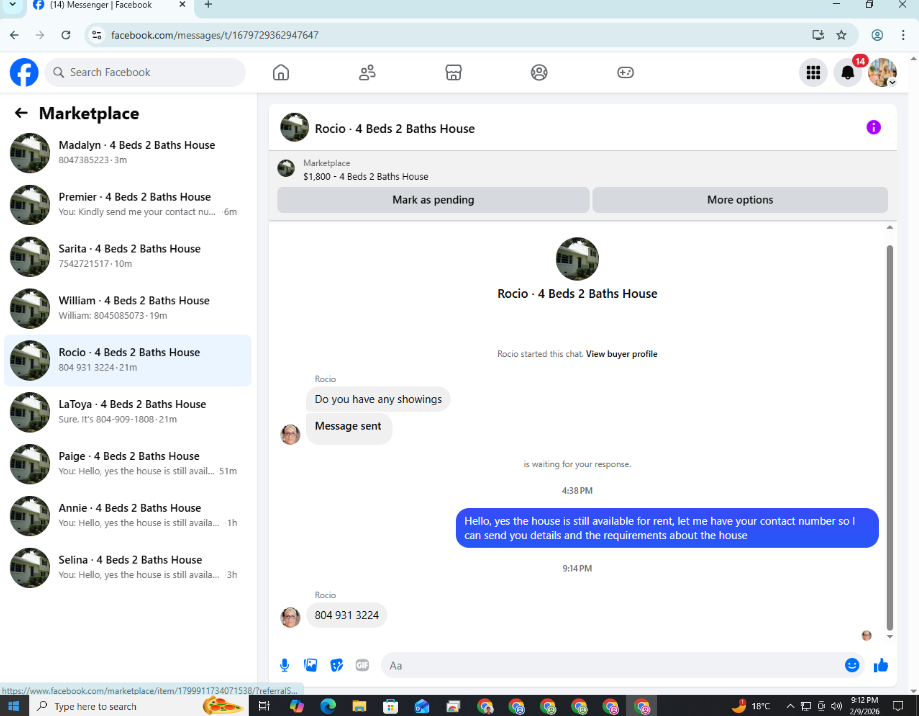Screen dimensions: 919x716
Task: Click the address bar URL
Action: click(x=215, y=35)
